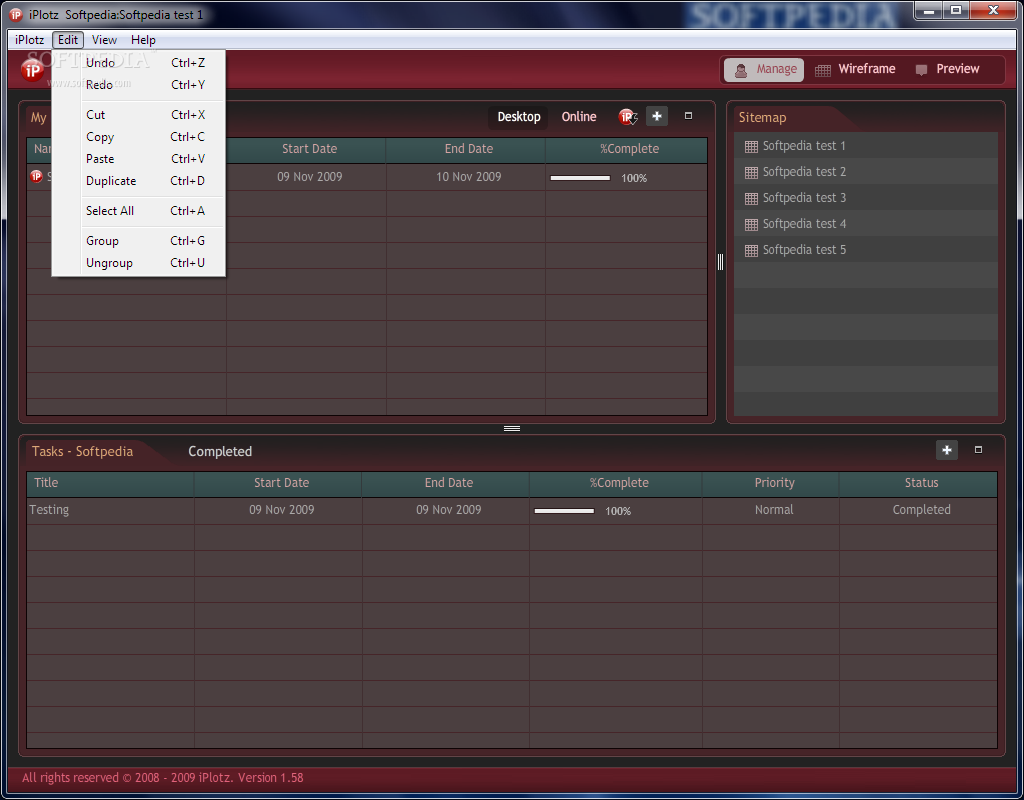Choose Duplicate from Edit menu
The image size is (1024, 800).
(138, 181)
